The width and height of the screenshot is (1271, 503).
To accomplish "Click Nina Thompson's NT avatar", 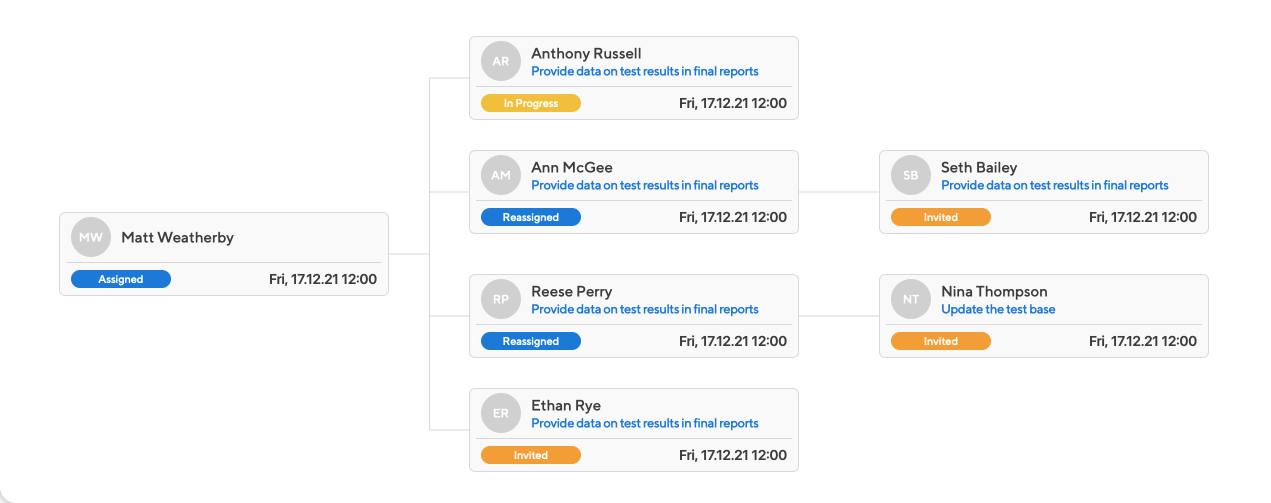I will pos(911,299).
